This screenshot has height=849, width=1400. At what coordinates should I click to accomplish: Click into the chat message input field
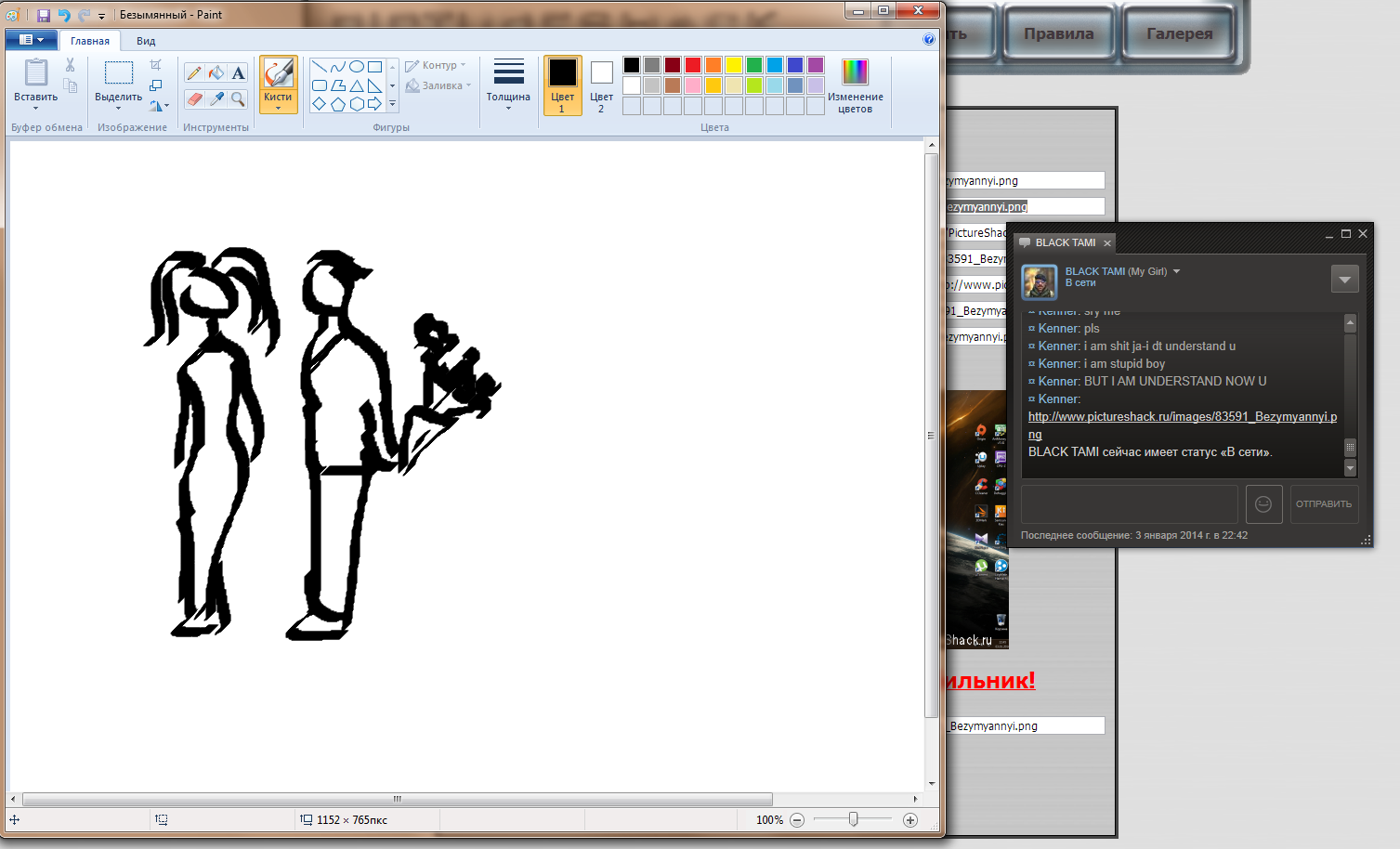[x=1130, y=503]
